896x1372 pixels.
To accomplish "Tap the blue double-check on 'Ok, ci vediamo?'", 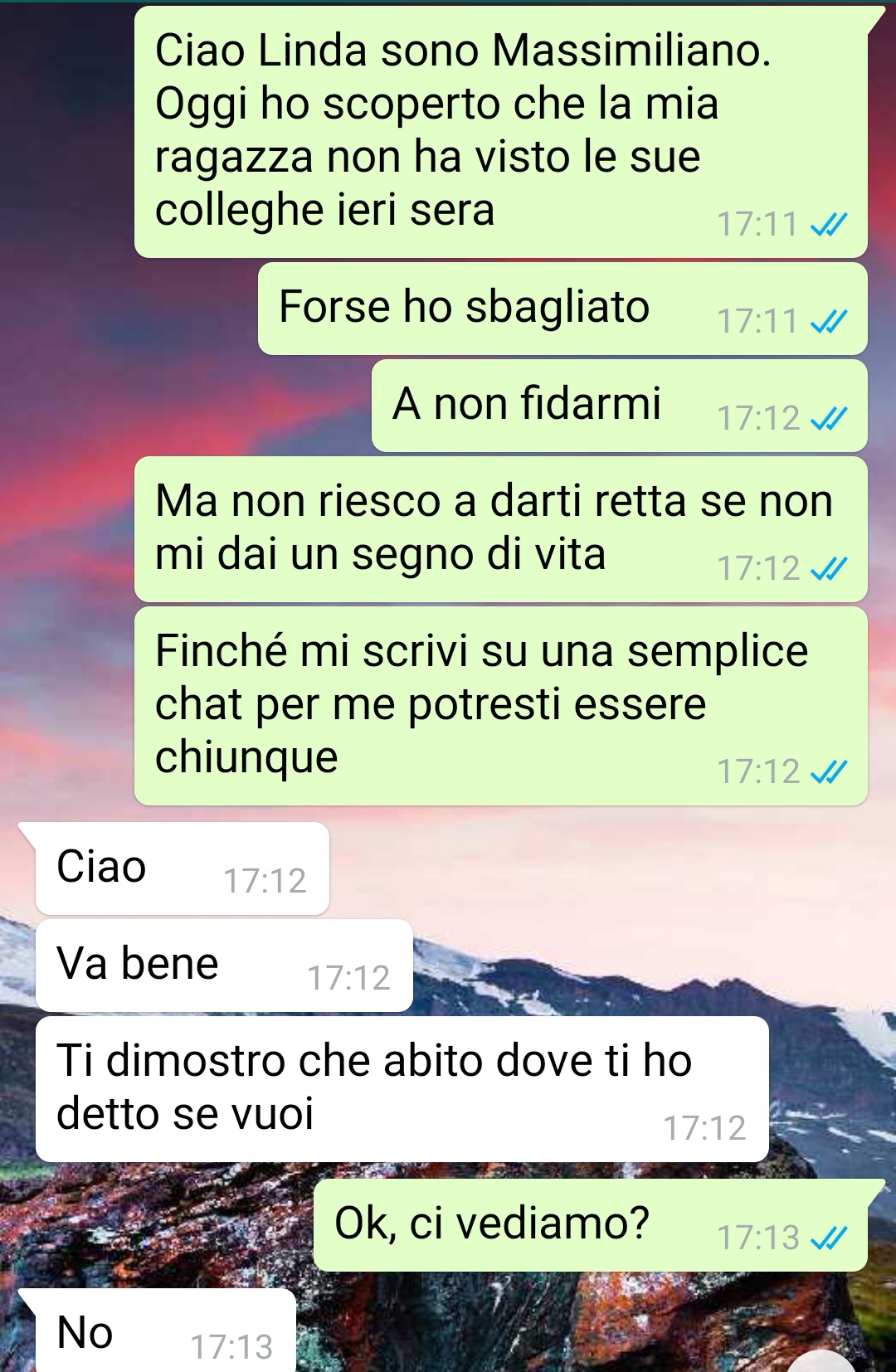I will pos(828,1238).
